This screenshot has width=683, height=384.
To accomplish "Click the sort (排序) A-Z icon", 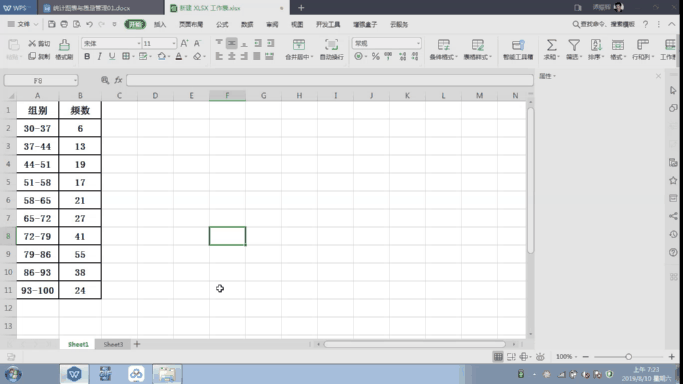I will 596,45.
